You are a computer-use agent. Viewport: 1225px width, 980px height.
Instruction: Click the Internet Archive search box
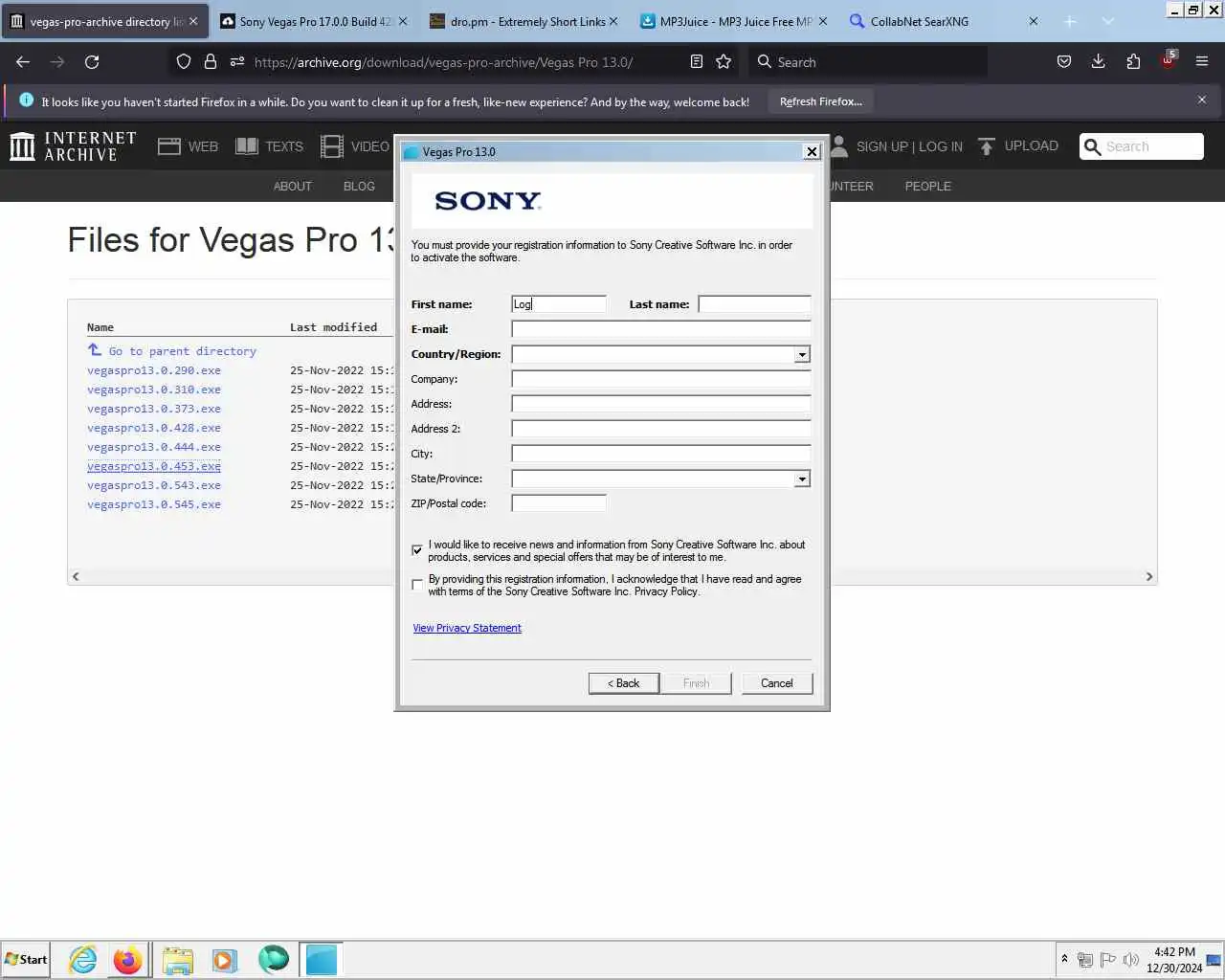(1142, 146)
